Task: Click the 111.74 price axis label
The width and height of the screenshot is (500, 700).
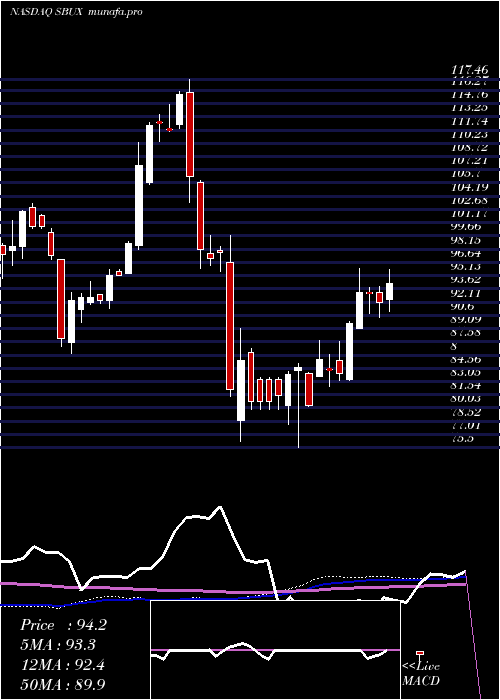Action: point(470,121)
